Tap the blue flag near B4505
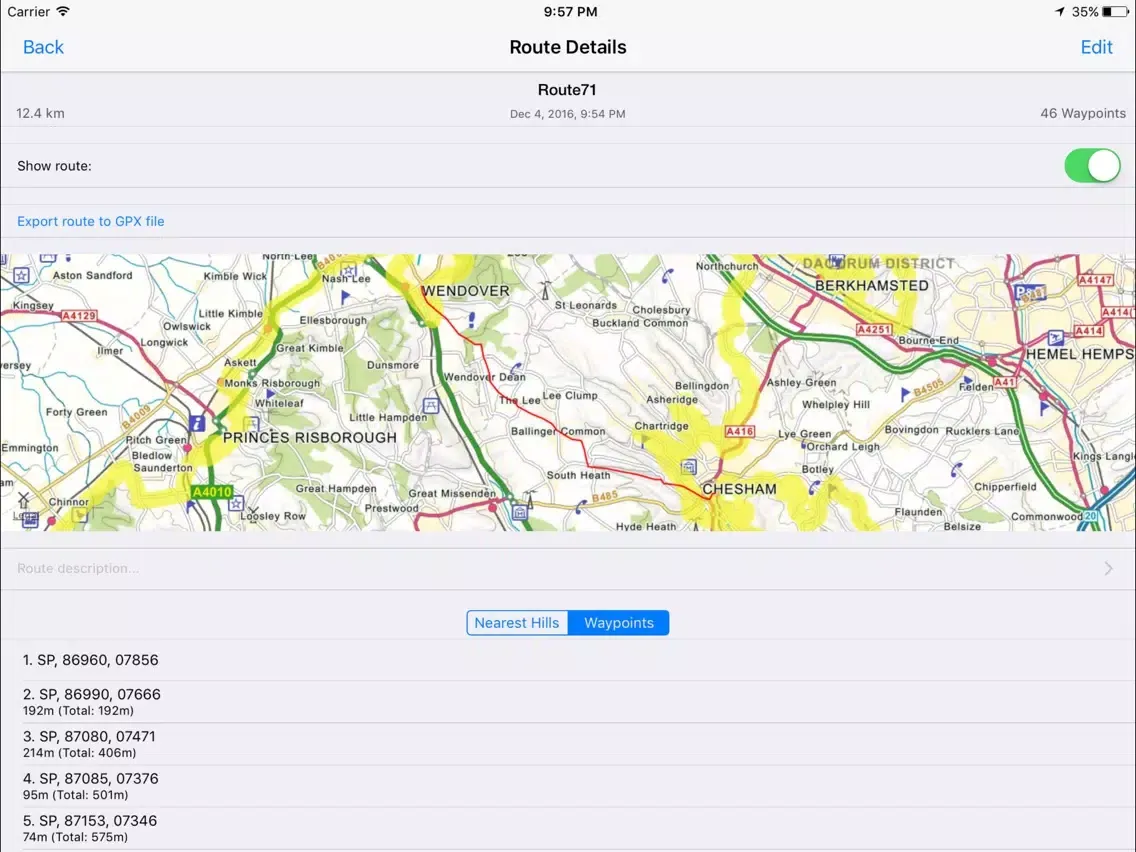 pyautogui.click(x=906, y=394)
